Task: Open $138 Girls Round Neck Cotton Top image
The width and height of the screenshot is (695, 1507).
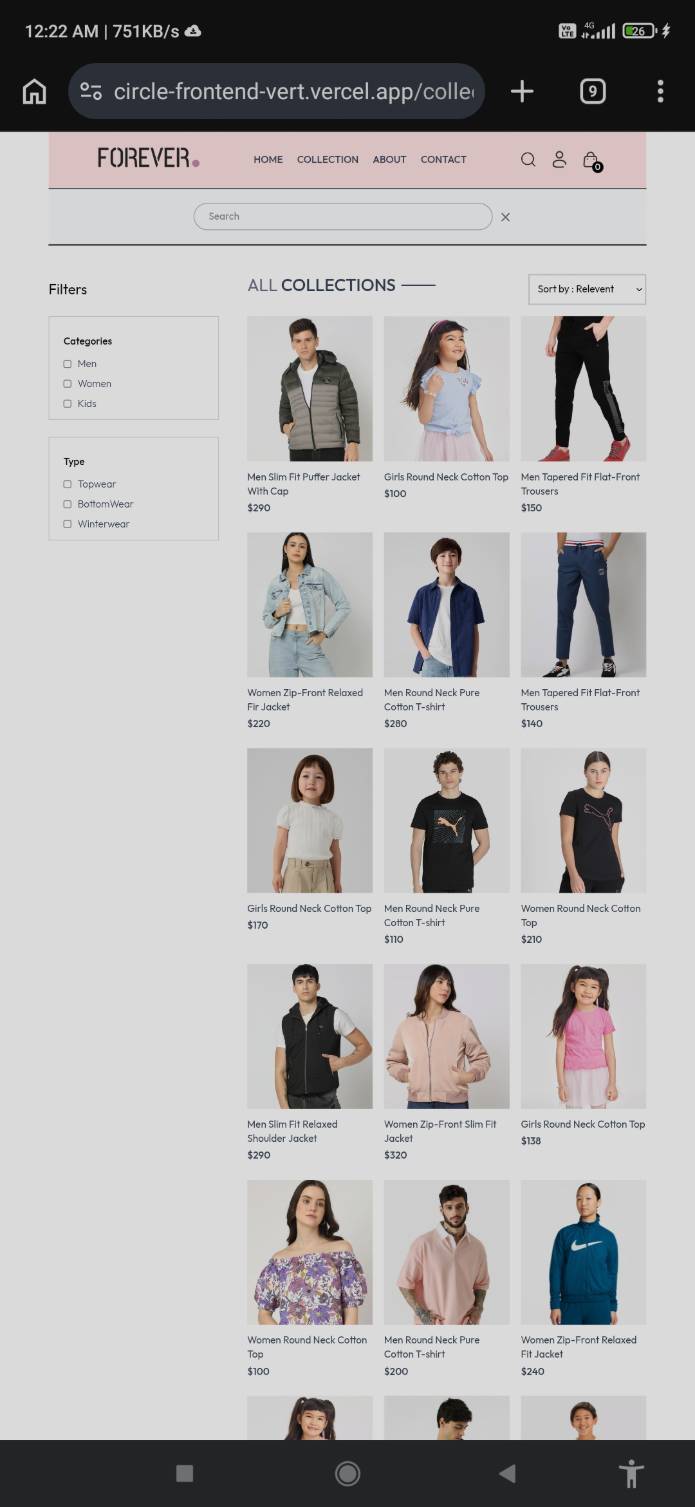Action: (x=583, y=1037)
